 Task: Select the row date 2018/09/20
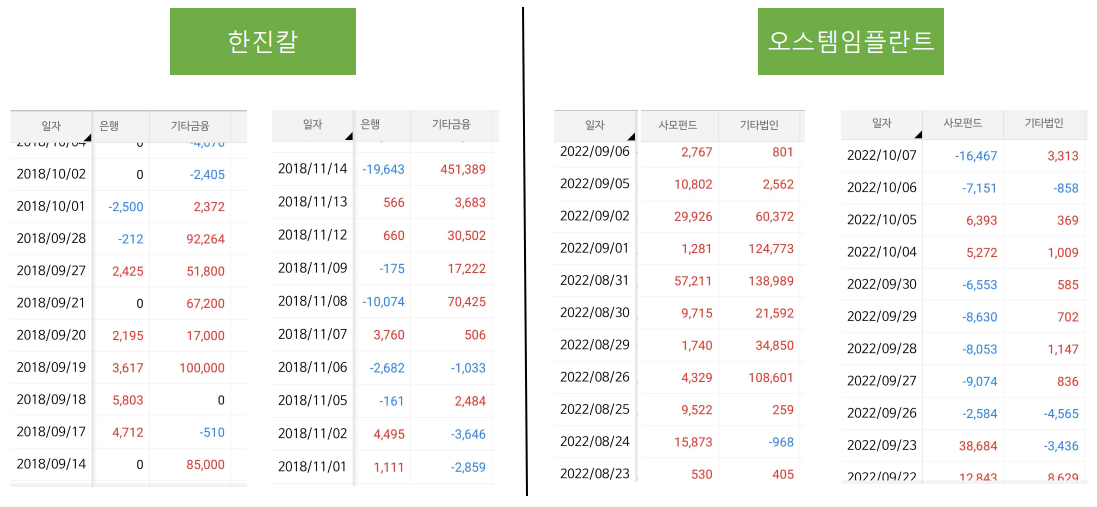(51, 335)
